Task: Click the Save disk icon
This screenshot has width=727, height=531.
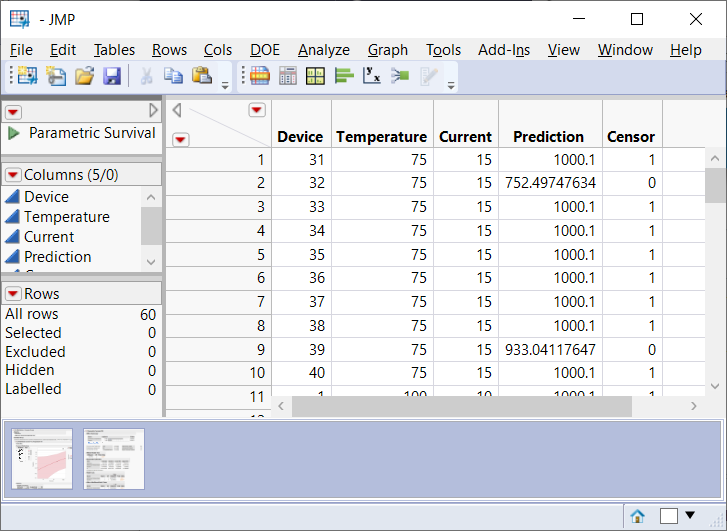Action: coord(111,76)
